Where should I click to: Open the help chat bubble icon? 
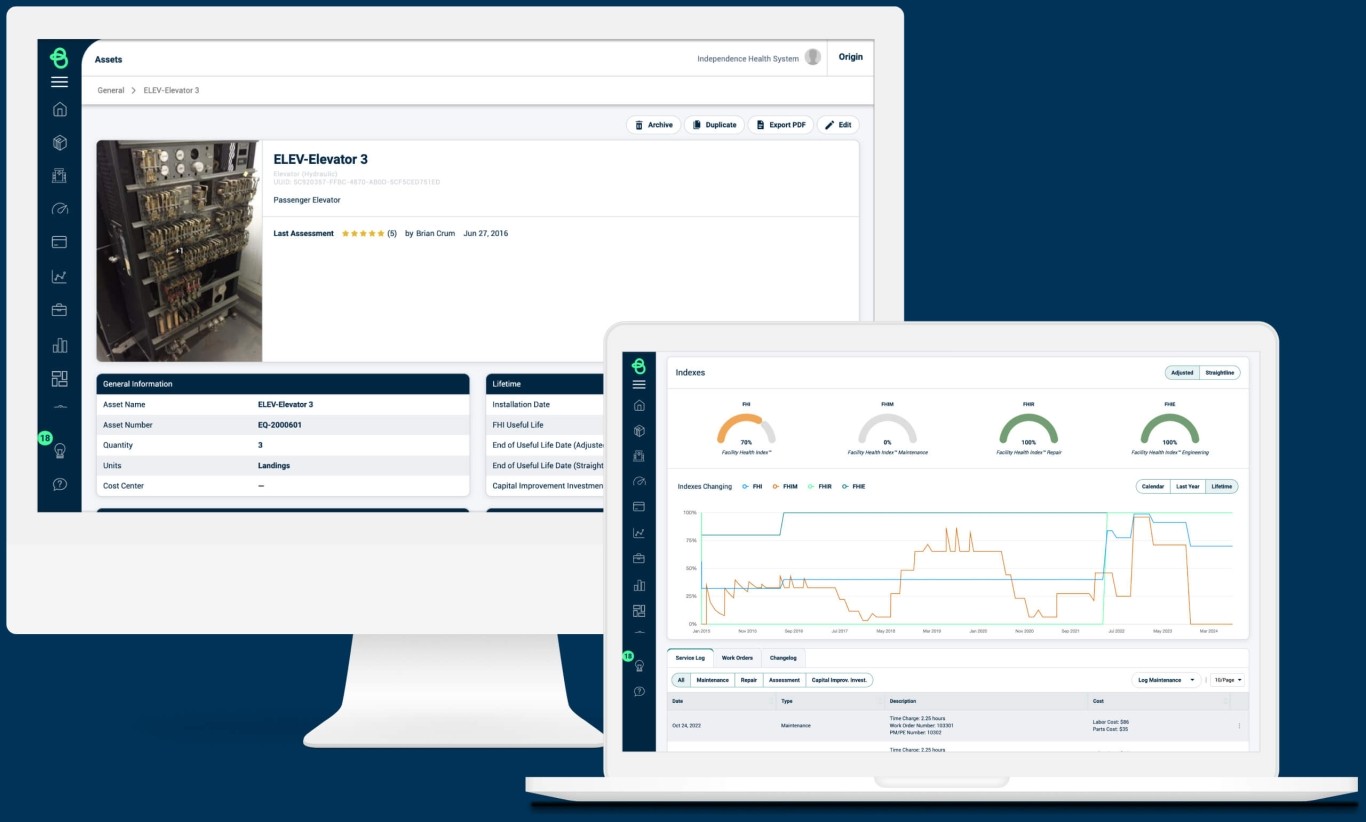point(59,483)
